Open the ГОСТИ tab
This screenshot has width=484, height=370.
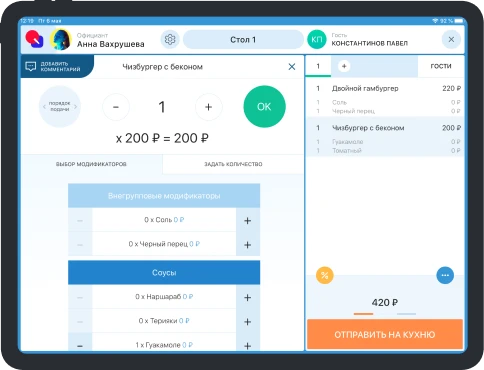click(x=441, y=66)
